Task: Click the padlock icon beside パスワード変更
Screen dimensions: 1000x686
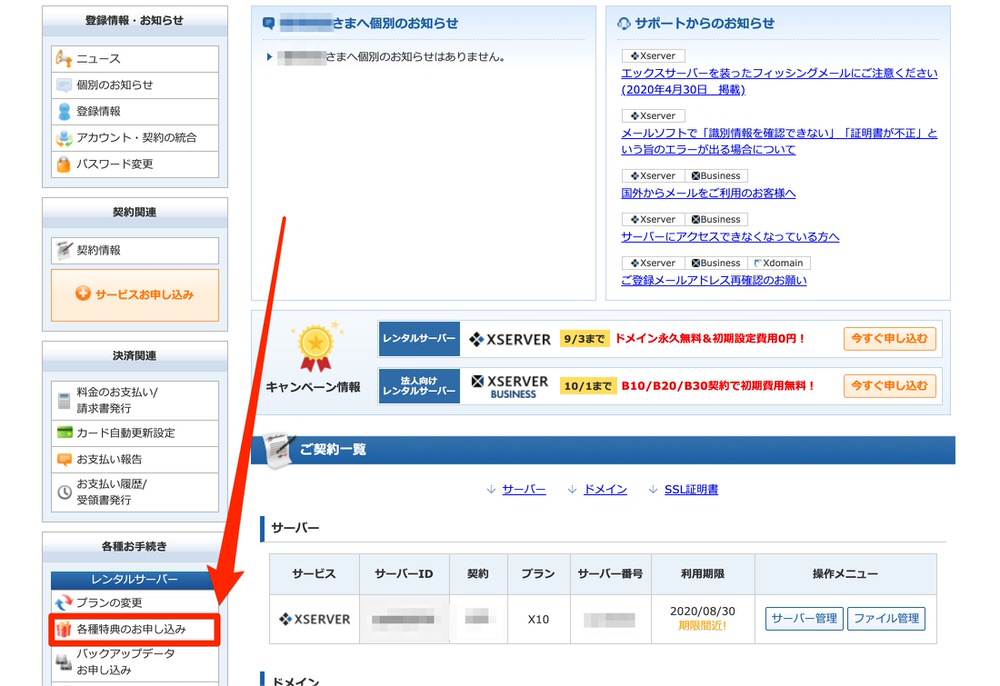Action: 64,164
